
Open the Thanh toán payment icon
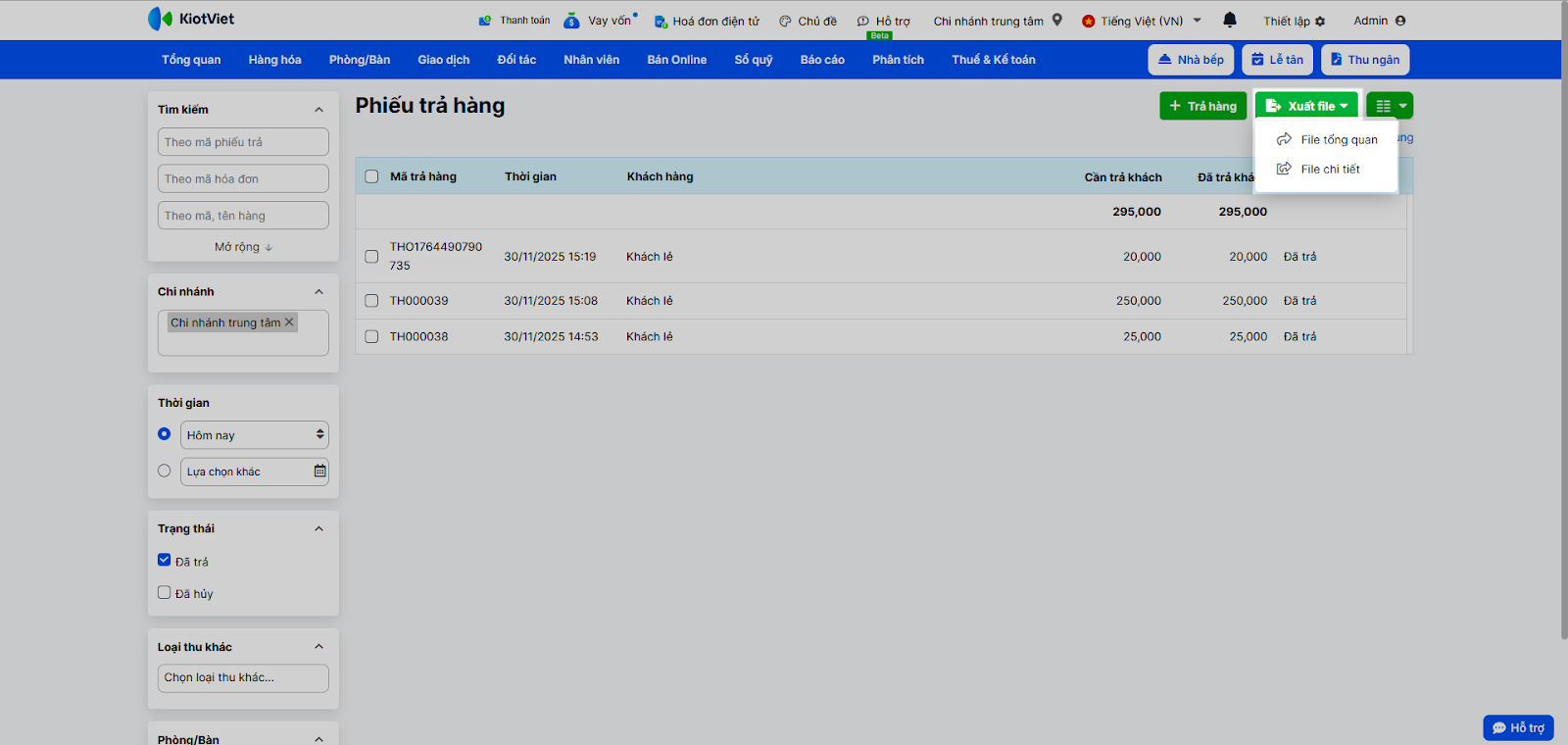485,21
